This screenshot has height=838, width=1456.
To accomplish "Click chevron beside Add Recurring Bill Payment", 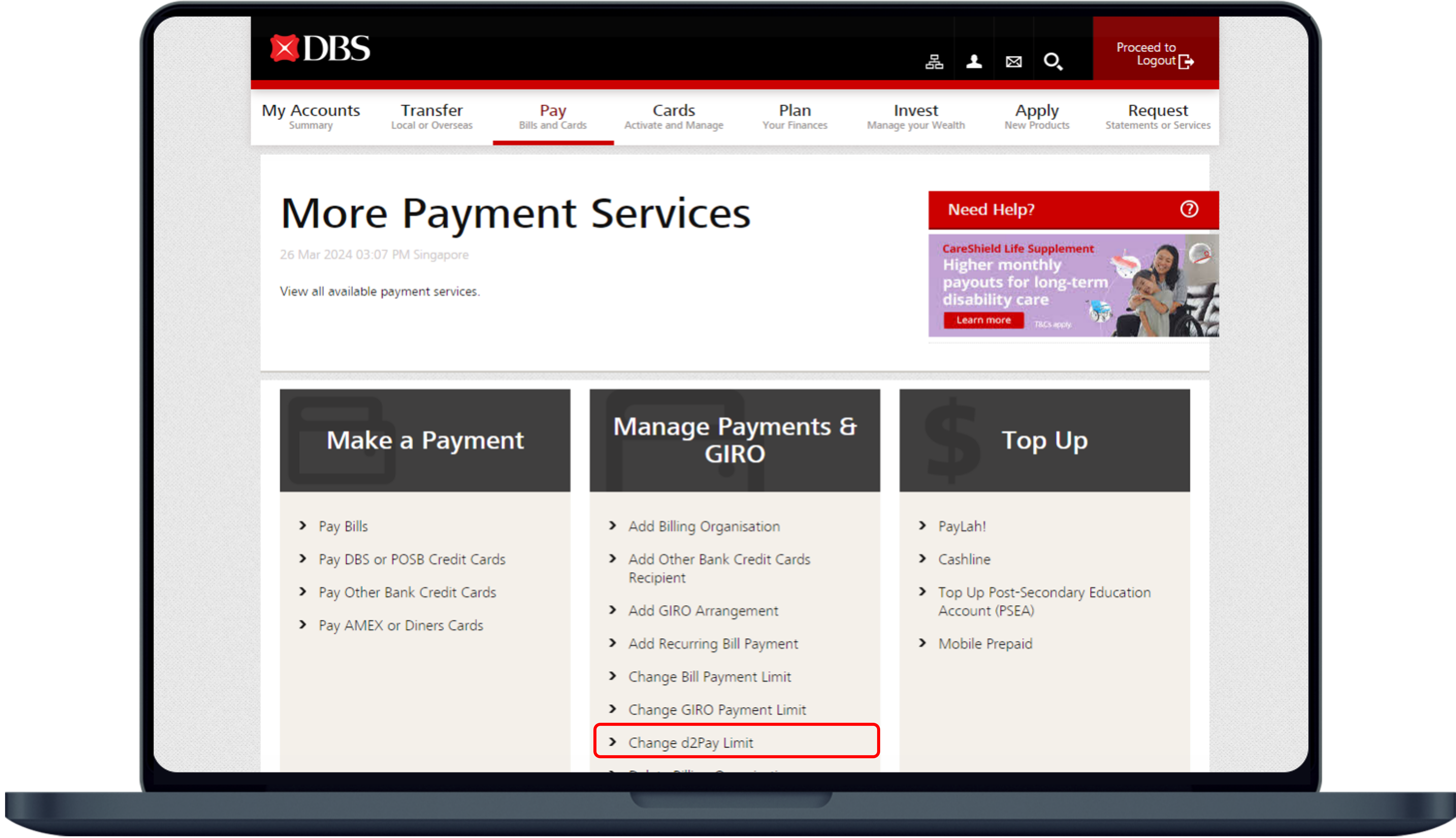I will [x=612, y=643].
